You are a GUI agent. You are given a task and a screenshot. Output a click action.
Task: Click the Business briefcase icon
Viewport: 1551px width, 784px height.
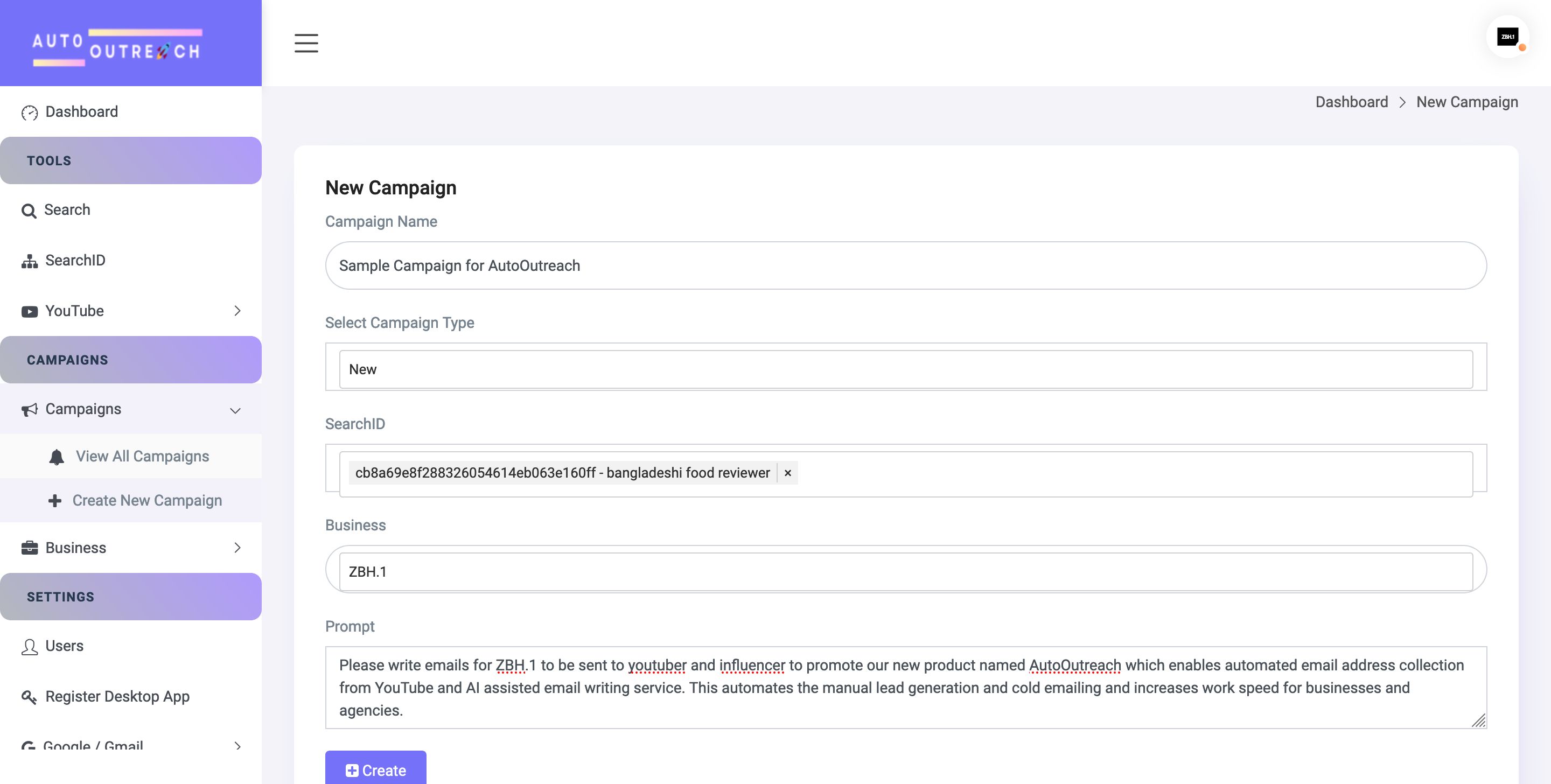30,548
